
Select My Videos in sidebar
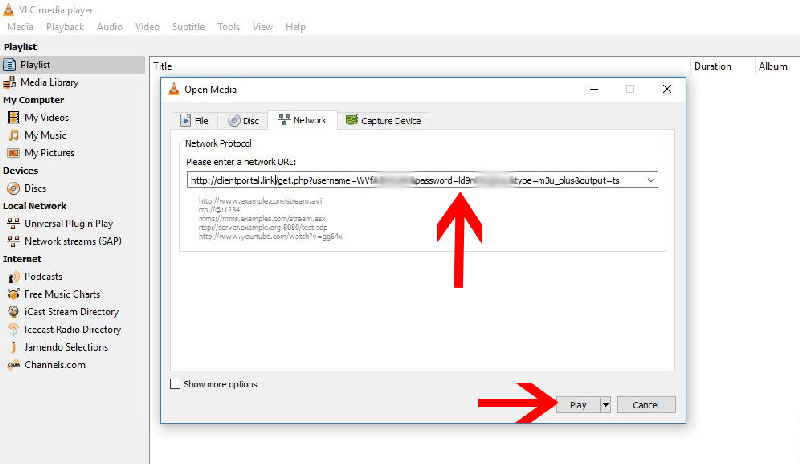[46, 117]
